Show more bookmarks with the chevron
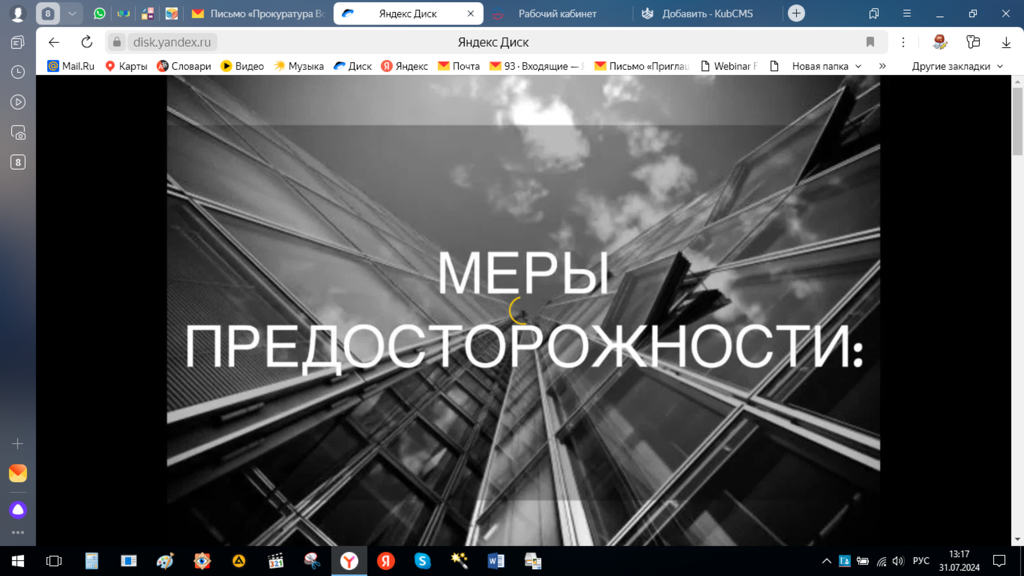 point(882,66)
